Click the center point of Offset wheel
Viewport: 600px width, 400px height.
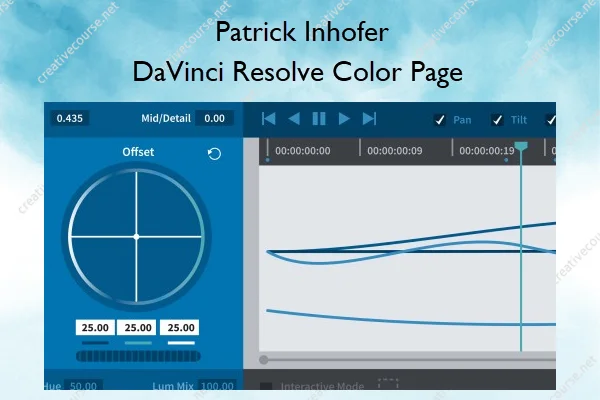136,236
